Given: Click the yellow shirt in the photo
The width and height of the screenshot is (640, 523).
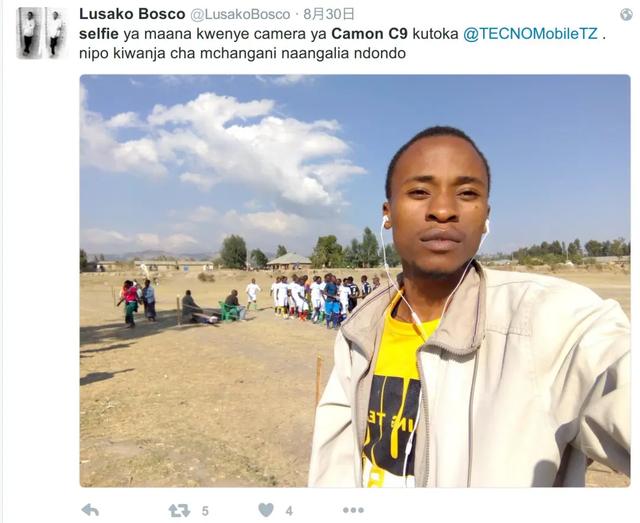Looking at the screenshot, I should pyautogui.click(x=396, y=388).
